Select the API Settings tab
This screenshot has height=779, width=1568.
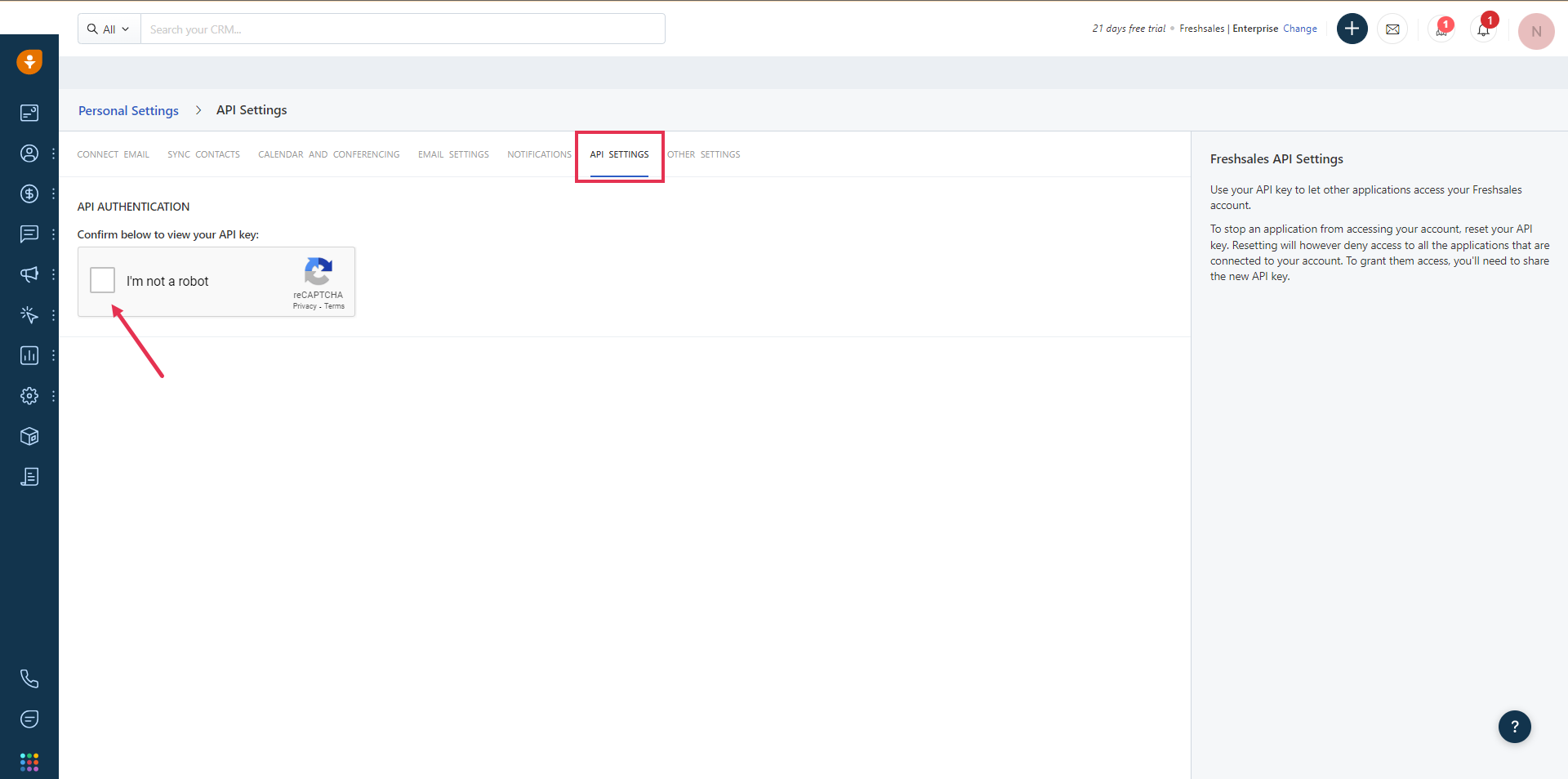tap(619, 154)
